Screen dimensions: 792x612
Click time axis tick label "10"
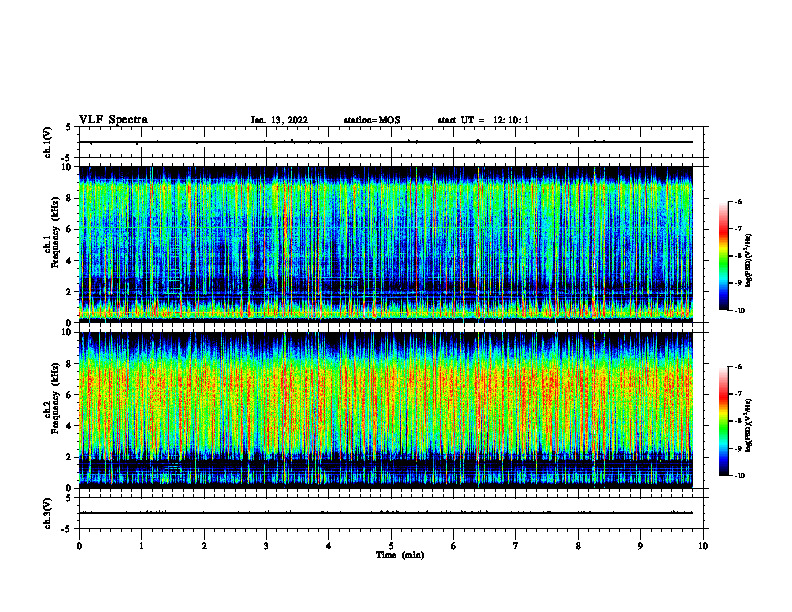703,546
